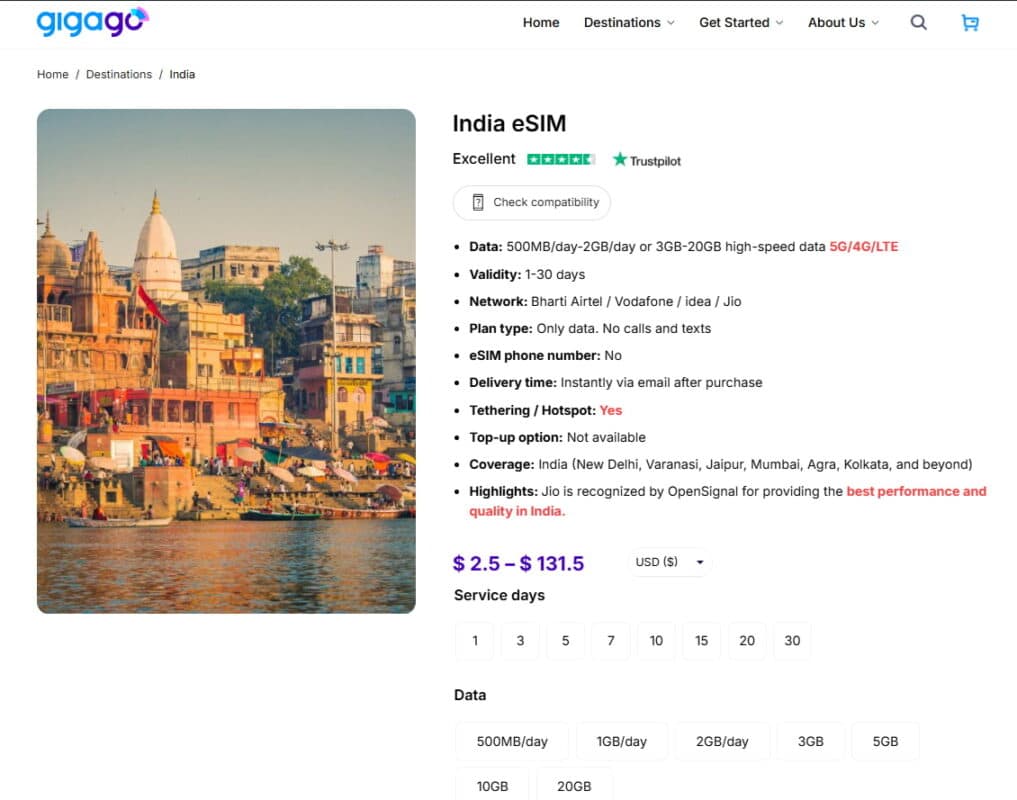Click the Check compatibility button
1017x800 pixels.
[532, 202]
